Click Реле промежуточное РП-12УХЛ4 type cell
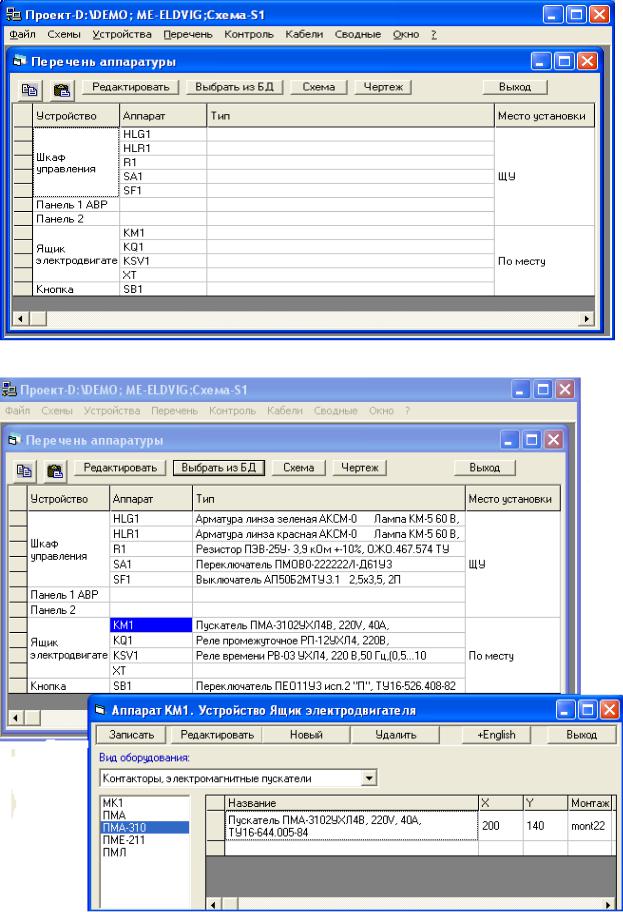The image size is (623, 912). click(x=328, y=640)
